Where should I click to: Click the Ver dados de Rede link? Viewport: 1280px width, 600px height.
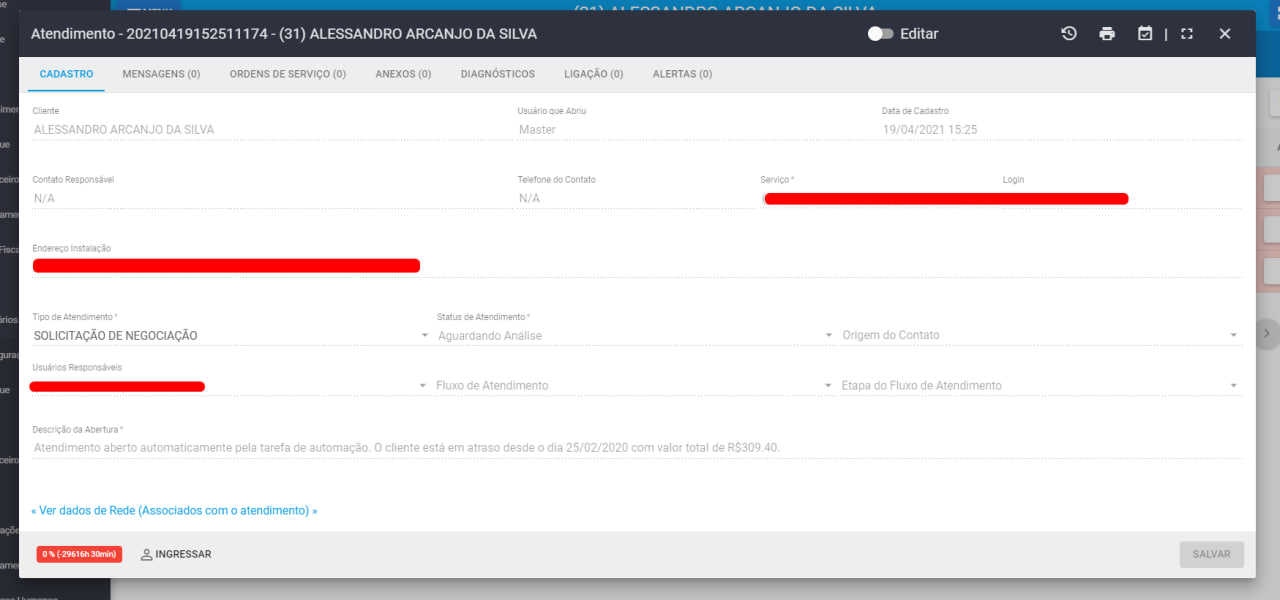174,511
